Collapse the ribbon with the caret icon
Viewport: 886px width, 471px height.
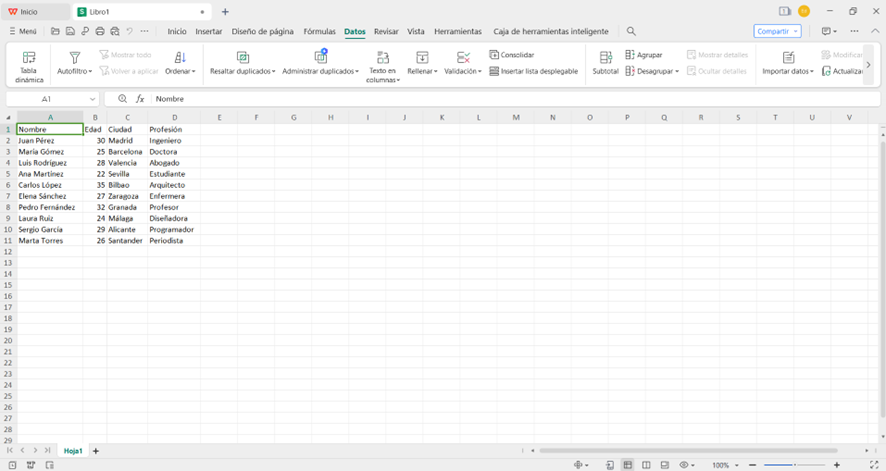pyautogui.click(x=875, y=31)
